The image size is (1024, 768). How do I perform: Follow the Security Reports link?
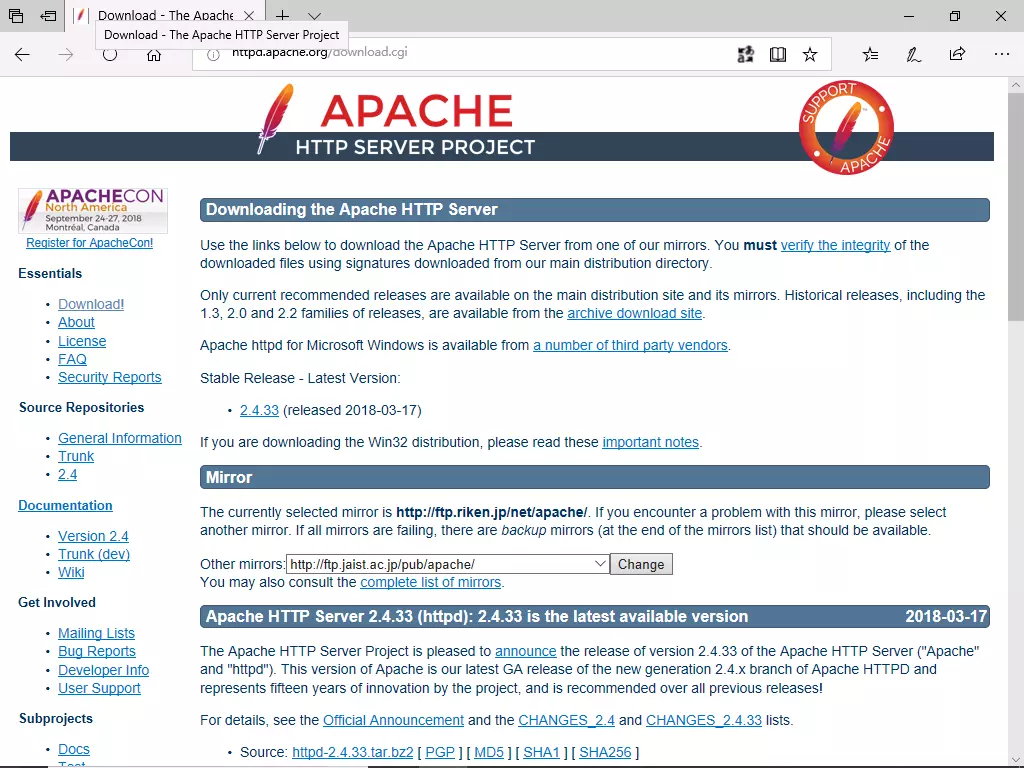tap(110, 377)
